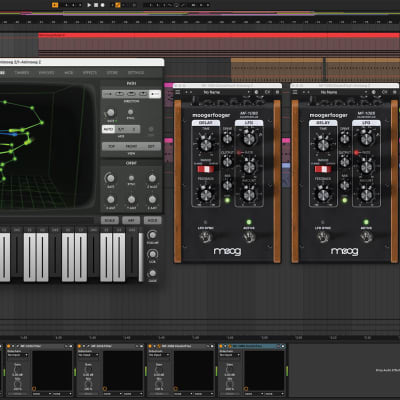Open the MOD tab in Animoog Z
The image size is (400, 400).
pyautogui.click(x=68, y=73)
